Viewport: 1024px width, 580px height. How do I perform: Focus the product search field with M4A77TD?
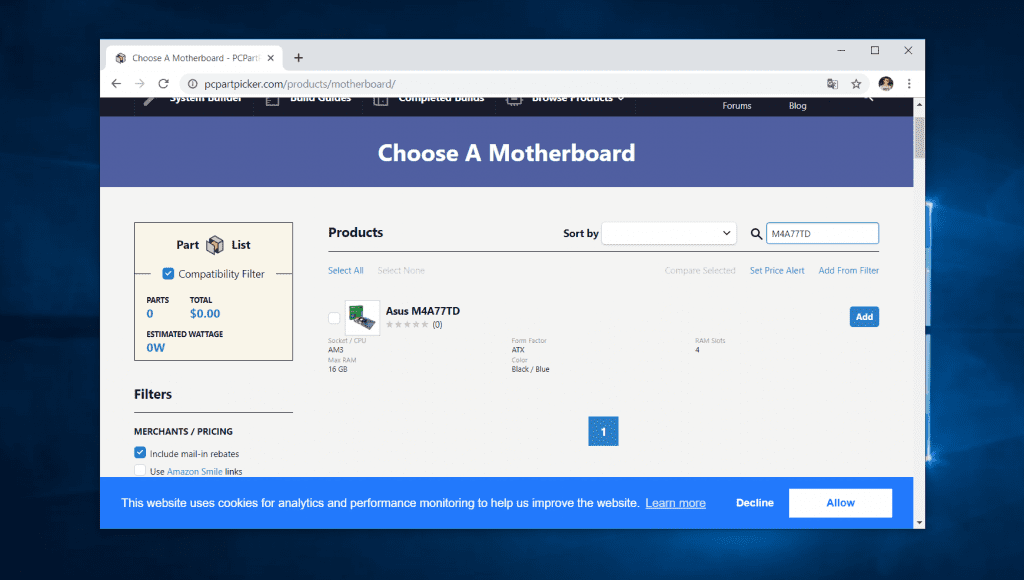(822, 233)
